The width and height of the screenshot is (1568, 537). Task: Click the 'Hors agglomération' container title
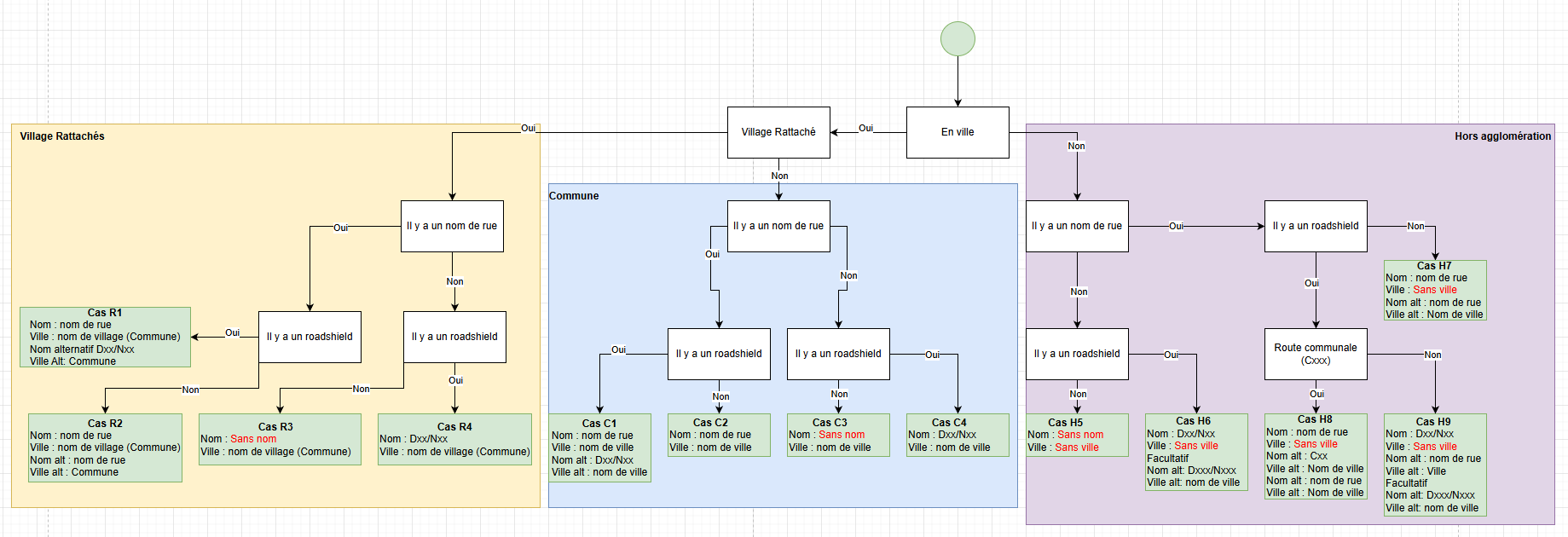(x=1502, y=136)
